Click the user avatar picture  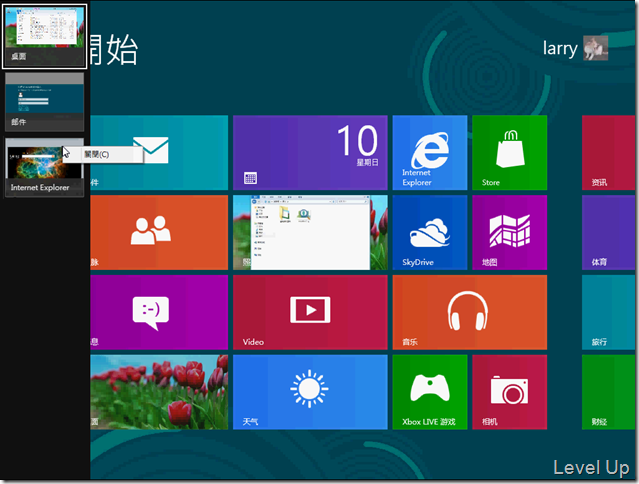coord(595,48)
